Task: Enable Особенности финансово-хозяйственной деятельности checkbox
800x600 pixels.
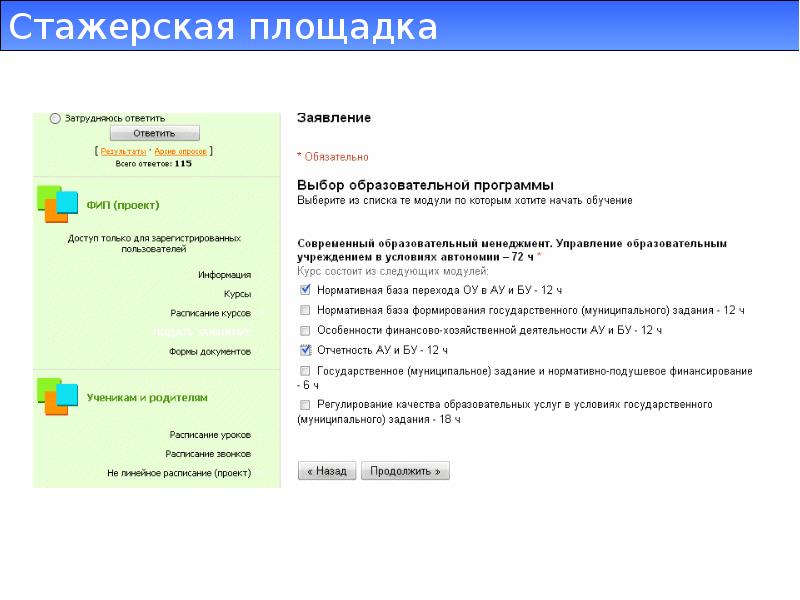Action: click(305, 330)
